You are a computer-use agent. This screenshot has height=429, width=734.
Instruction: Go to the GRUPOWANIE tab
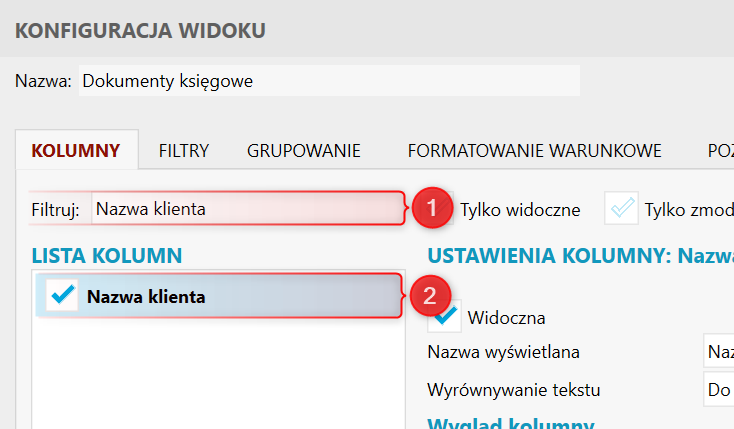pos(304,152)
